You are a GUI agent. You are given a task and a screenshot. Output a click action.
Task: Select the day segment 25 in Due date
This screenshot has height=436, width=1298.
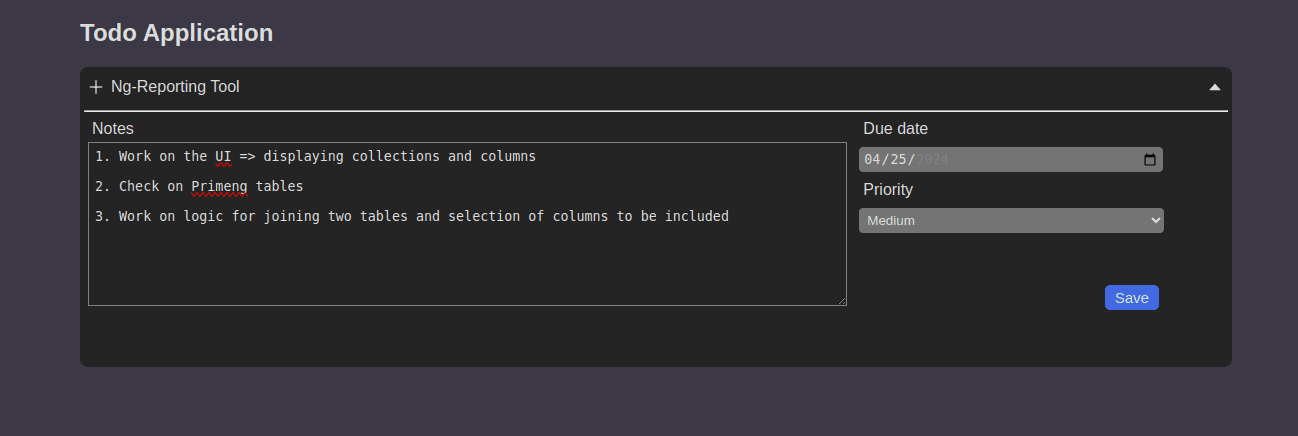click(898, 159)
